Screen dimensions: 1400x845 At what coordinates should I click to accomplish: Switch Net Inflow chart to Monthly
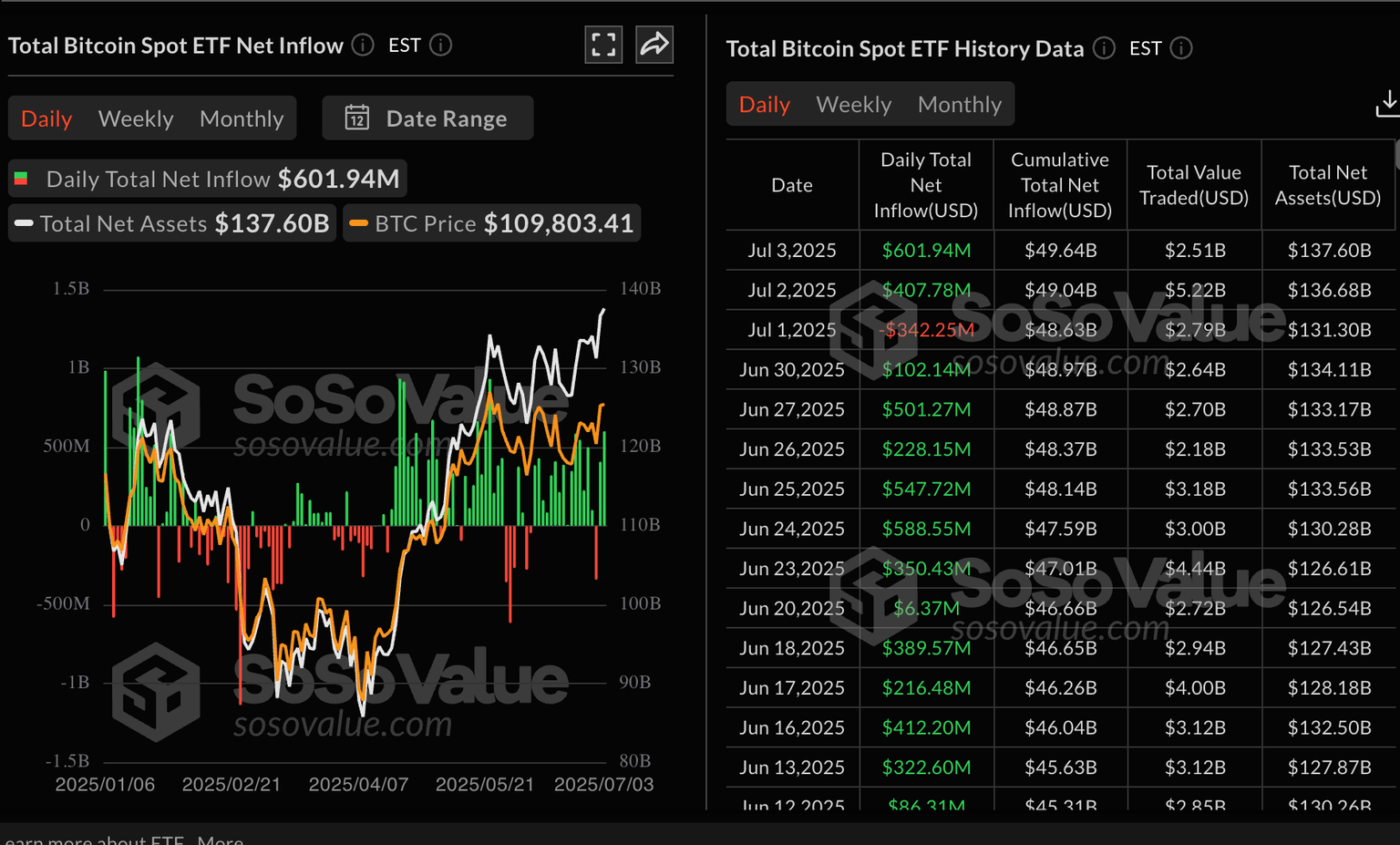tap(242, 119)
